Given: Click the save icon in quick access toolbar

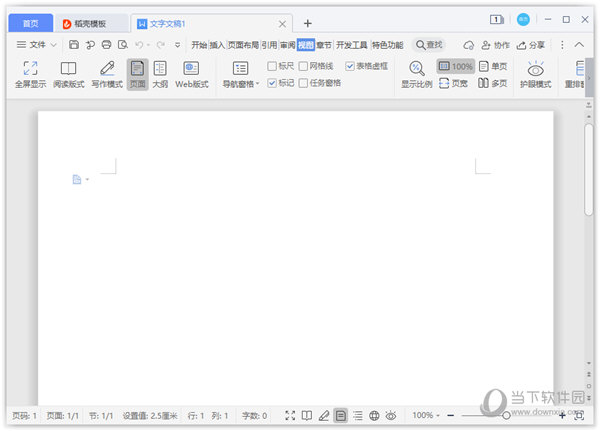Looking at the screenshot, I should pos(74,45).
